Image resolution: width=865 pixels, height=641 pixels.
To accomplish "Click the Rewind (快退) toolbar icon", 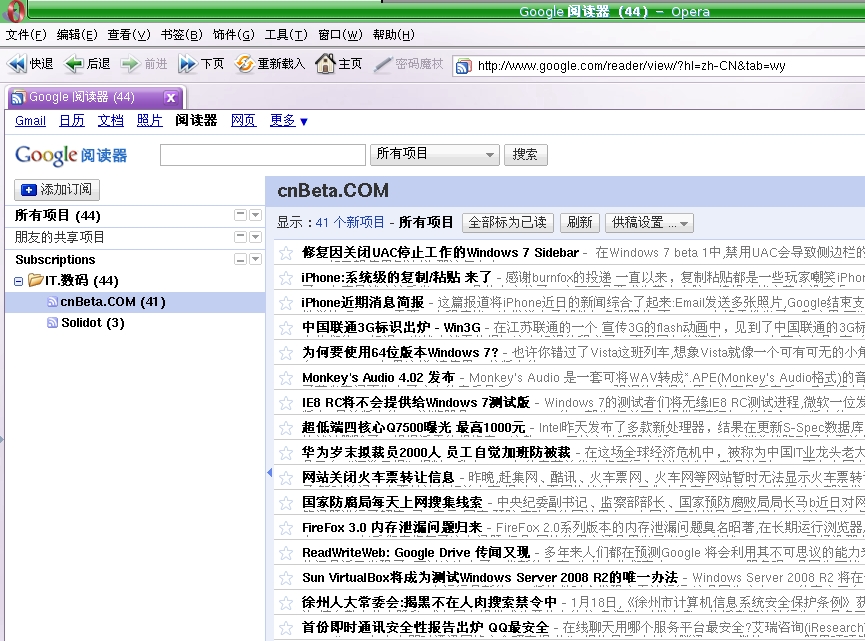I will pyautogui.click(x=17, y=64).
